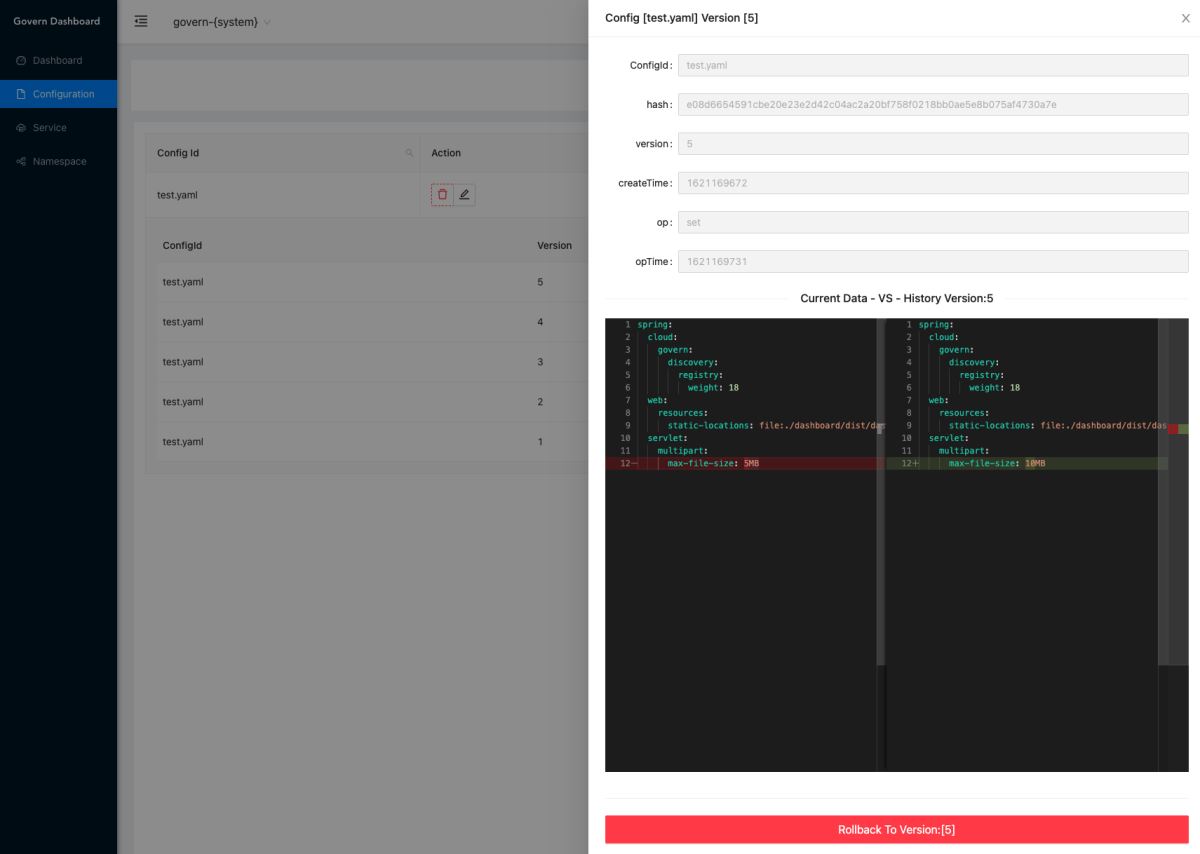Click the Namespace icon in the sidebar
1200x854 pixels.
21,162
